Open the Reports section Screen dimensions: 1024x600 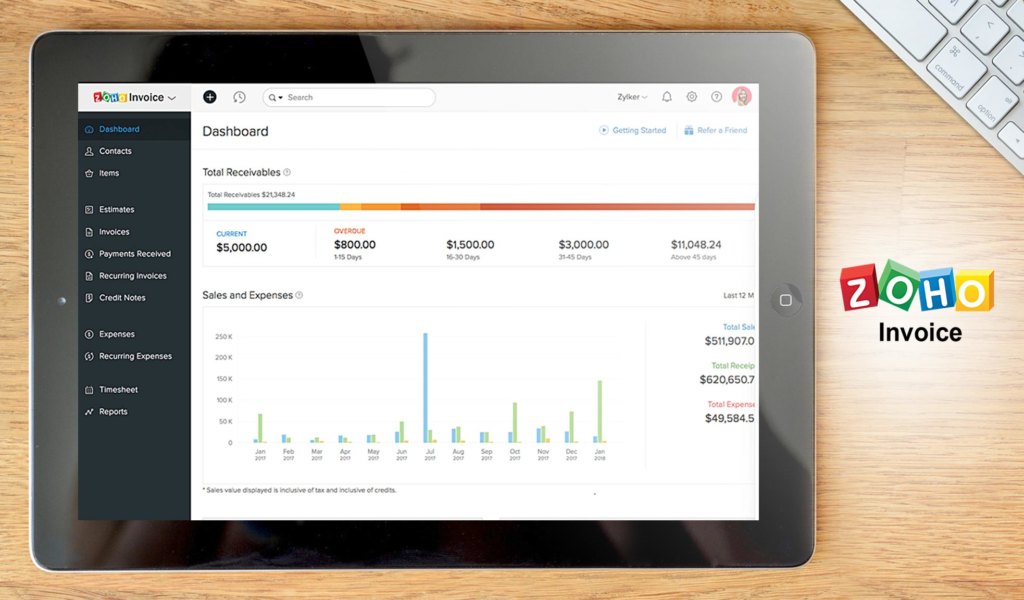[x=113, y=412]
